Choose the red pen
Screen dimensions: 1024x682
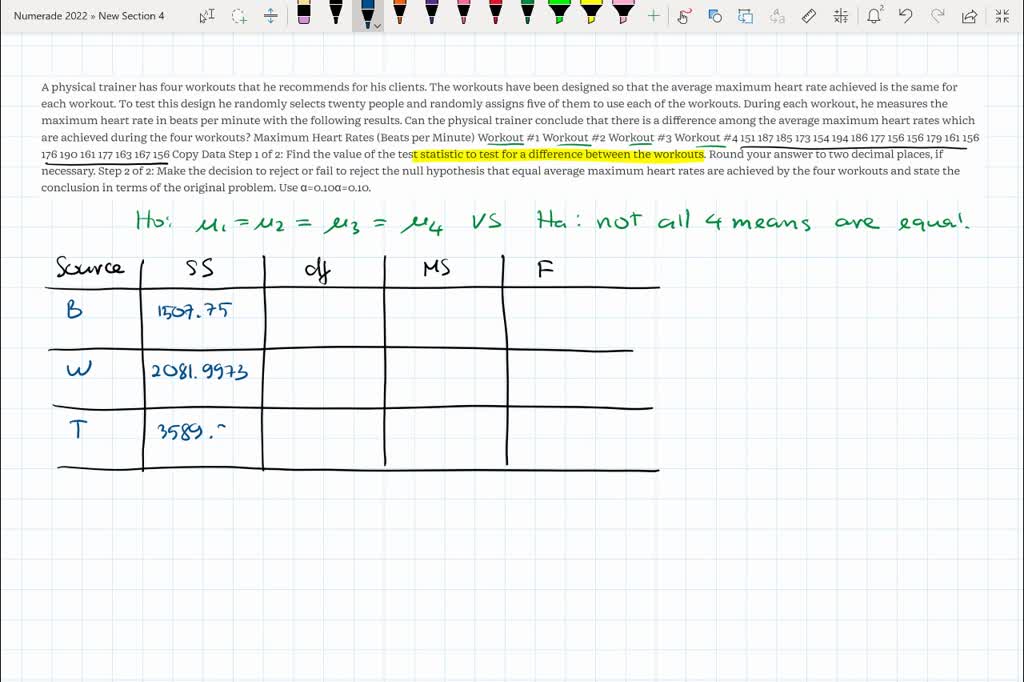tap(496, 13)
